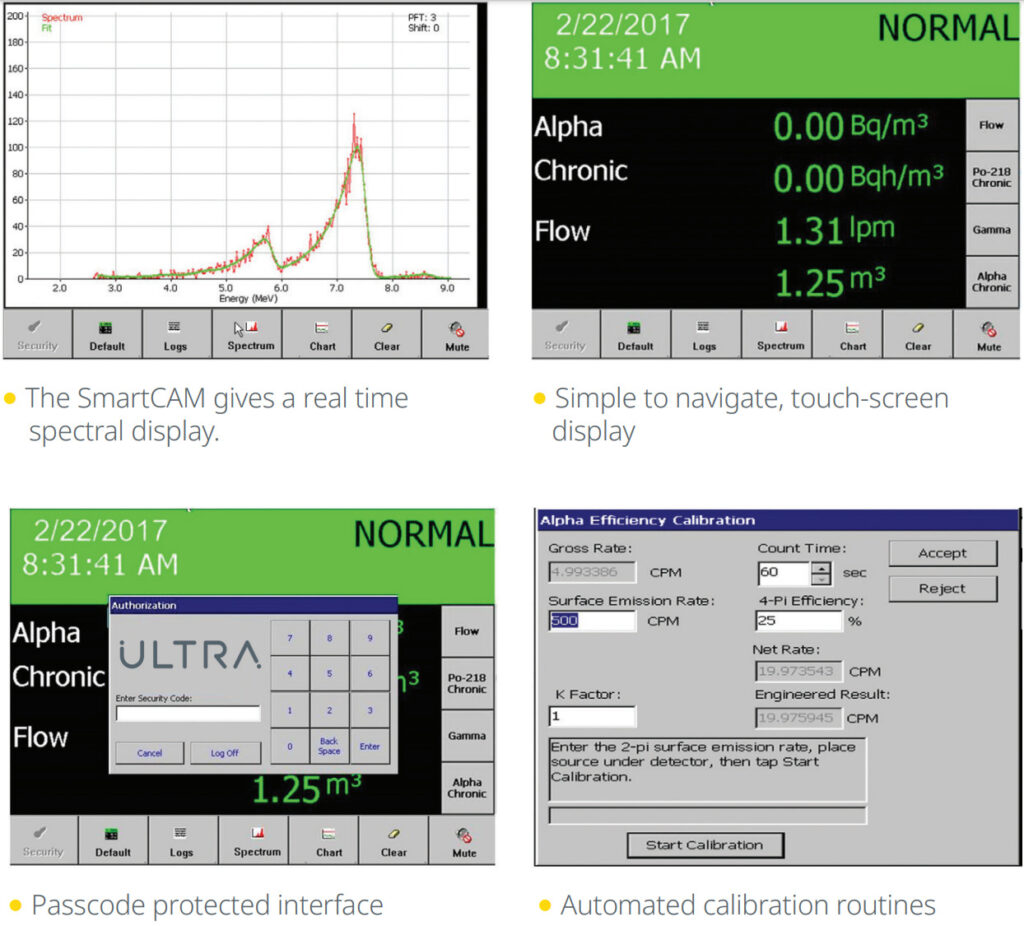This screenshot has width=1024, height=926.
Task: Tap the Security icon under the spectrum graph
Action: click(x=37, y=334)
